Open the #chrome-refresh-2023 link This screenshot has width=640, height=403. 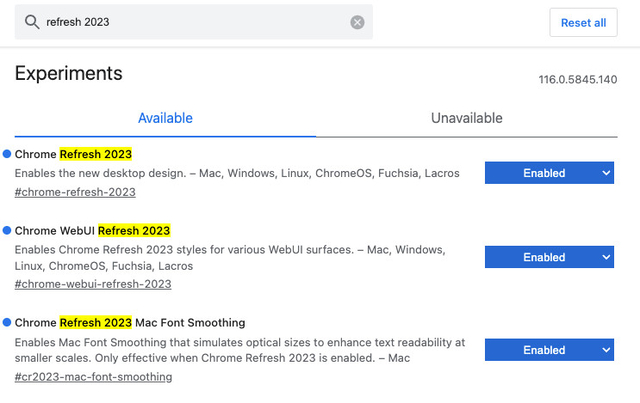point(75,192)
